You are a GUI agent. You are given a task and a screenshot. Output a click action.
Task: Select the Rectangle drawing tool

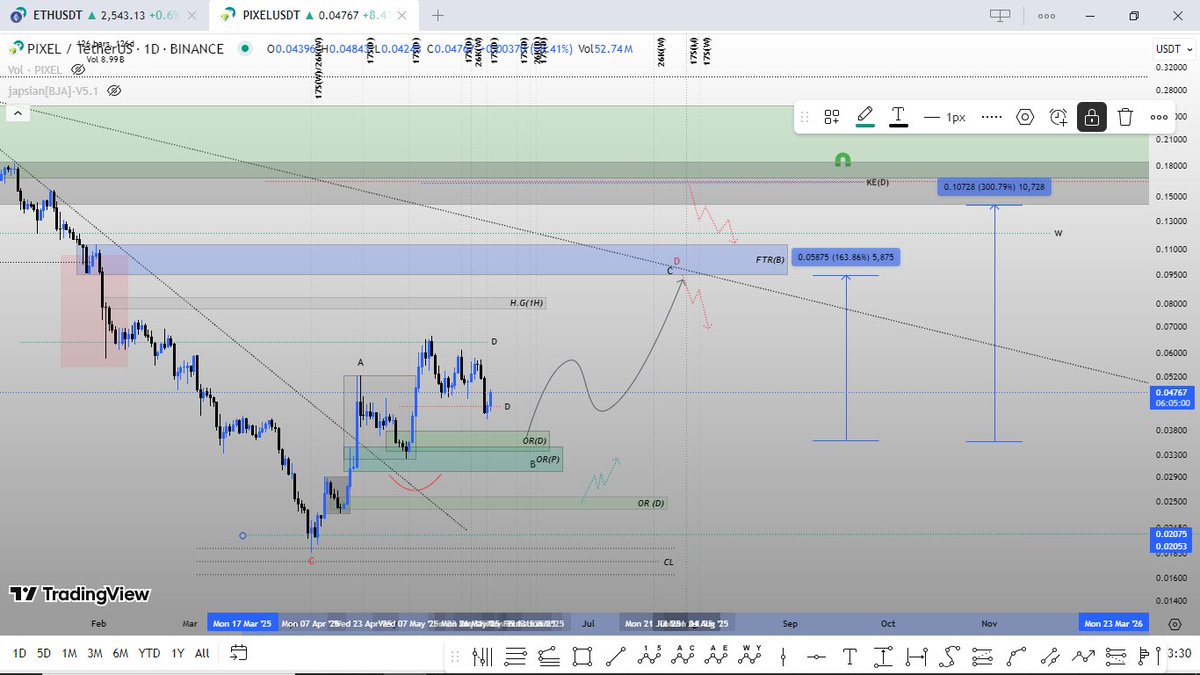click(x=582, y=656)
